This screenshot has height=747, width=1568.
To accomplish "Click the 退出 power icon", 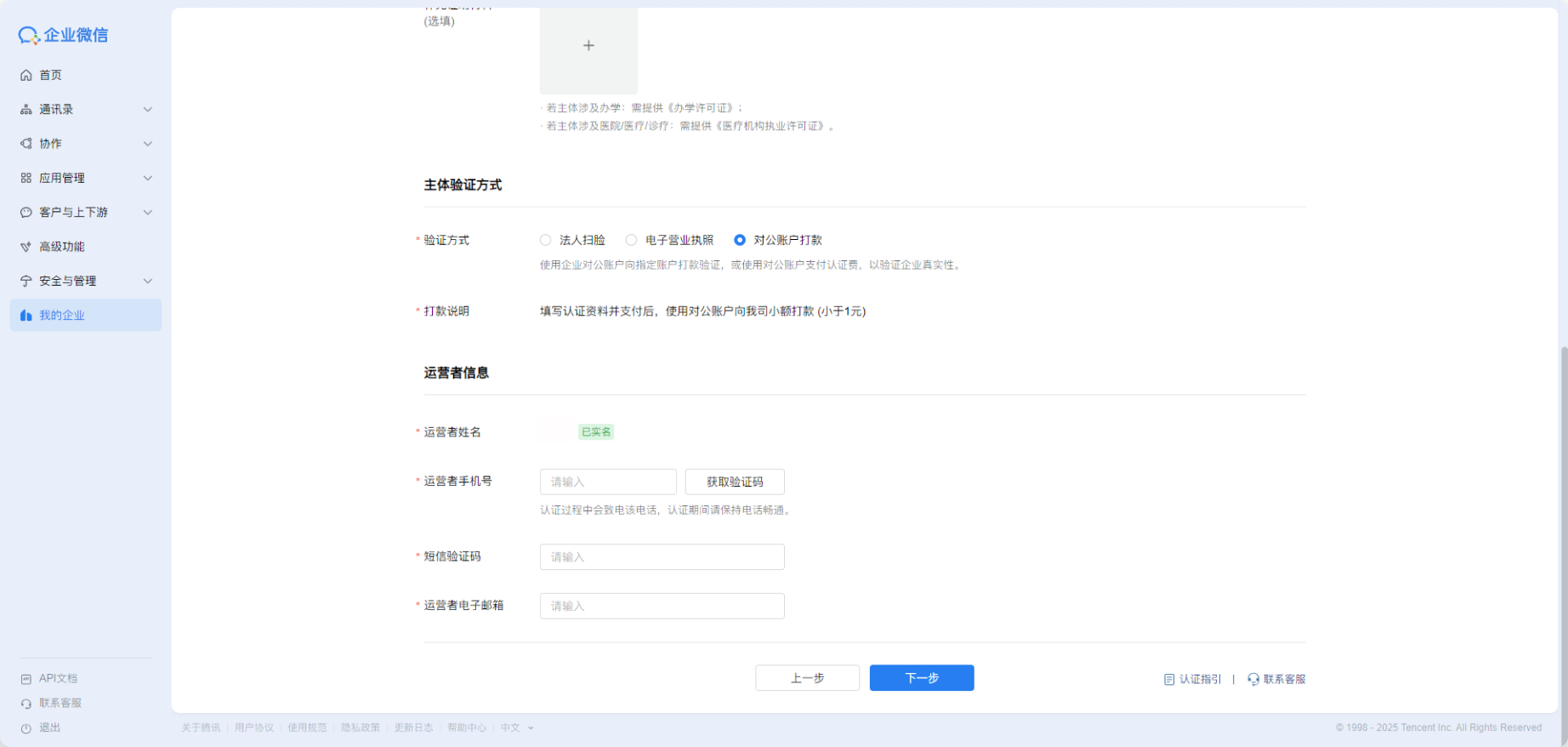I will 26,728.
